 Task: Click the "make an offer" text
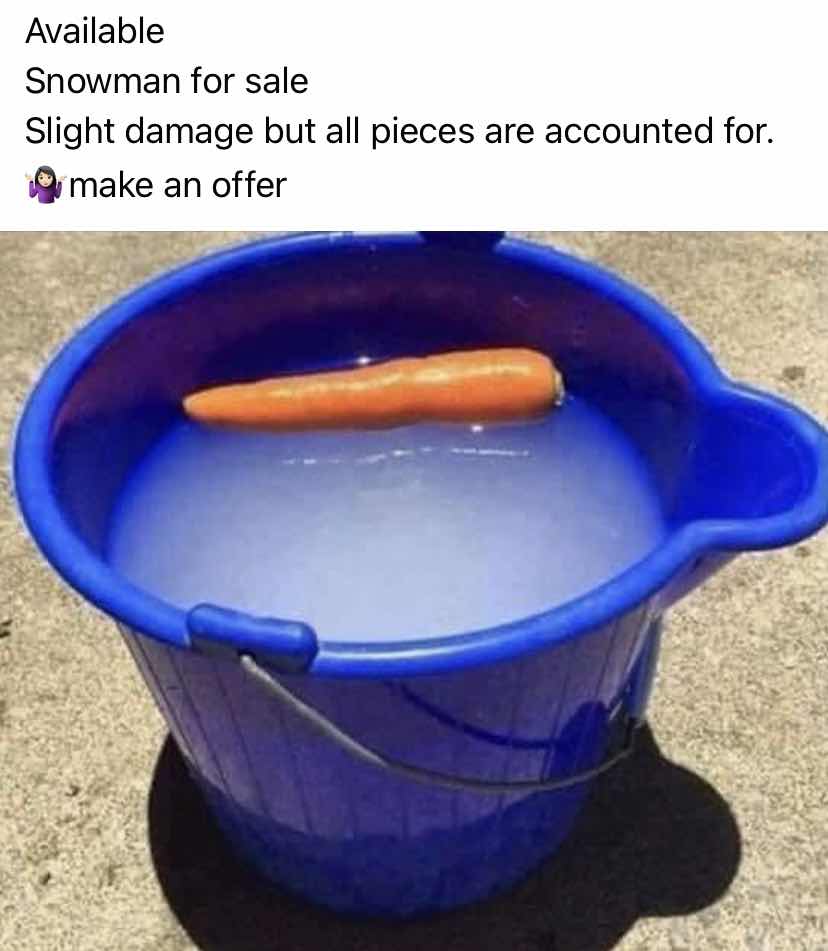click(178, 186)
